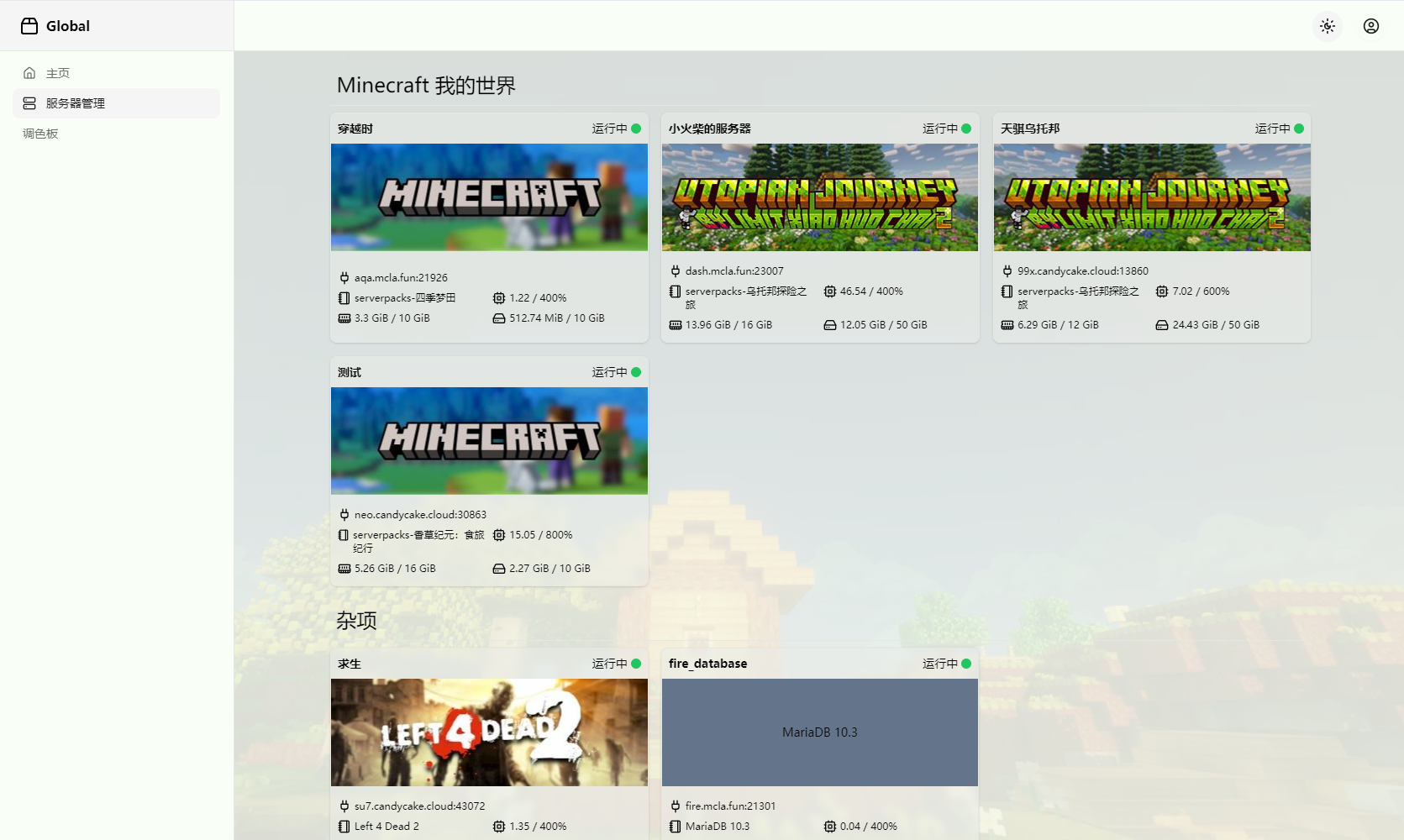The image size is (1404, 840).
Task: Open the 天骐乌托邦 server title
Action: click(x=1030, y=129)
